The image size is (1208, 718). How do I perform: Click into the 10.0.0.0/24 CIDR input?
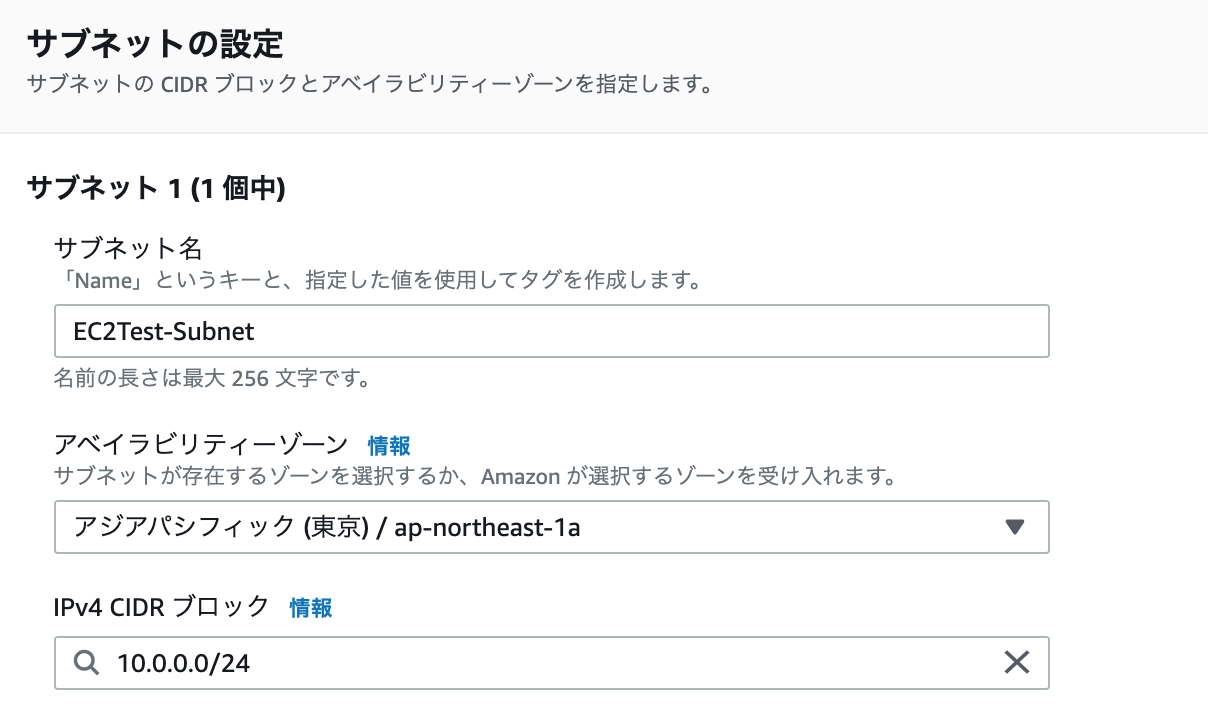pos(552,662)
